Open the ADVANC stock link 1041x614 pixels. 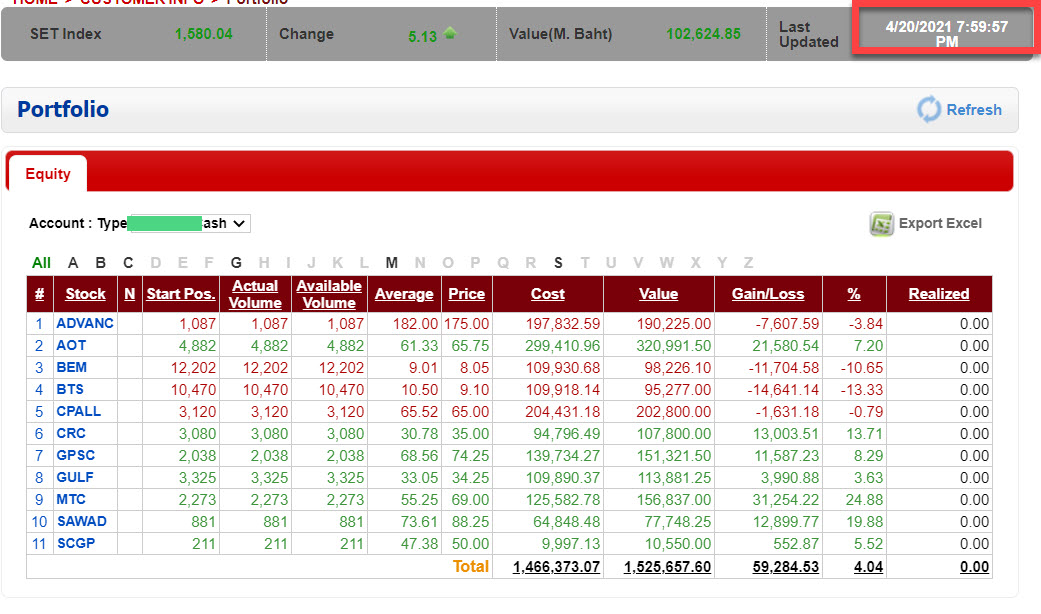[85, 323]
